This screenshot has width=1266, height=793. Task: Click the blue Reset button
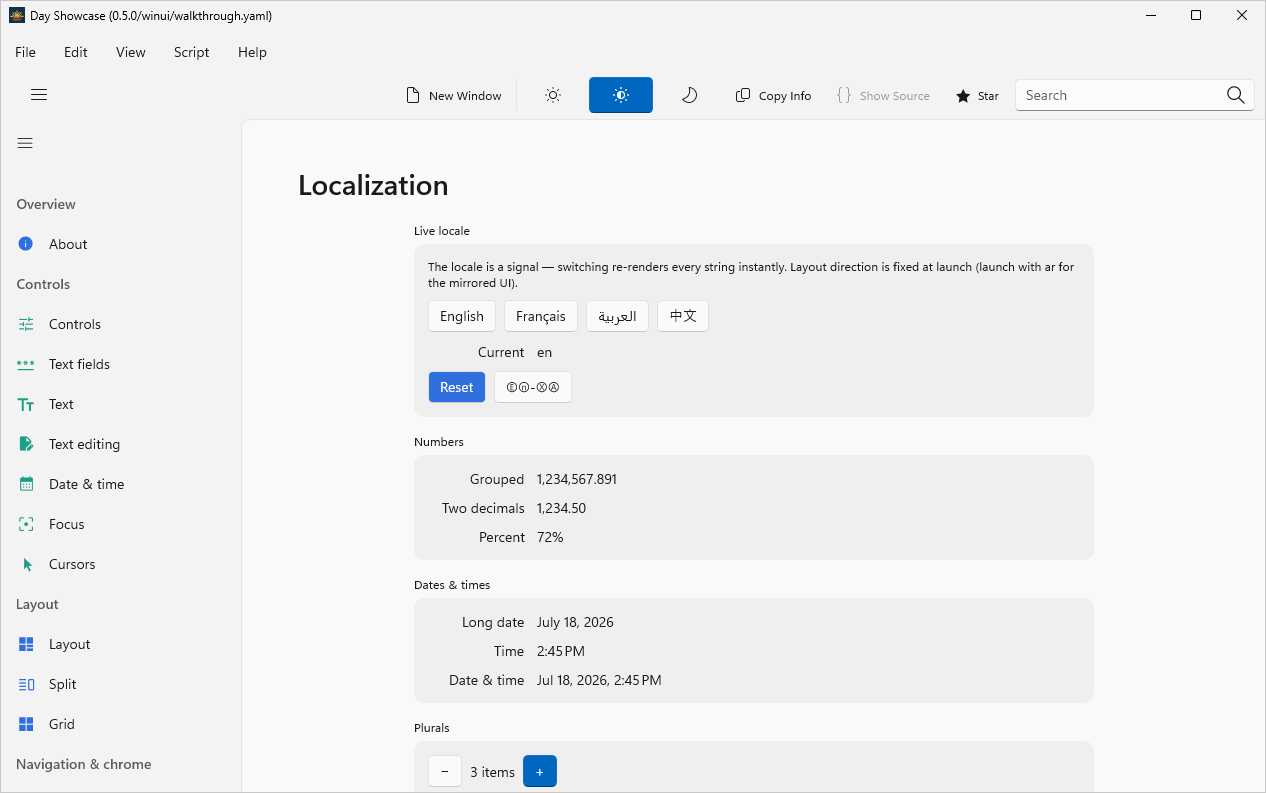pos(457,387)
